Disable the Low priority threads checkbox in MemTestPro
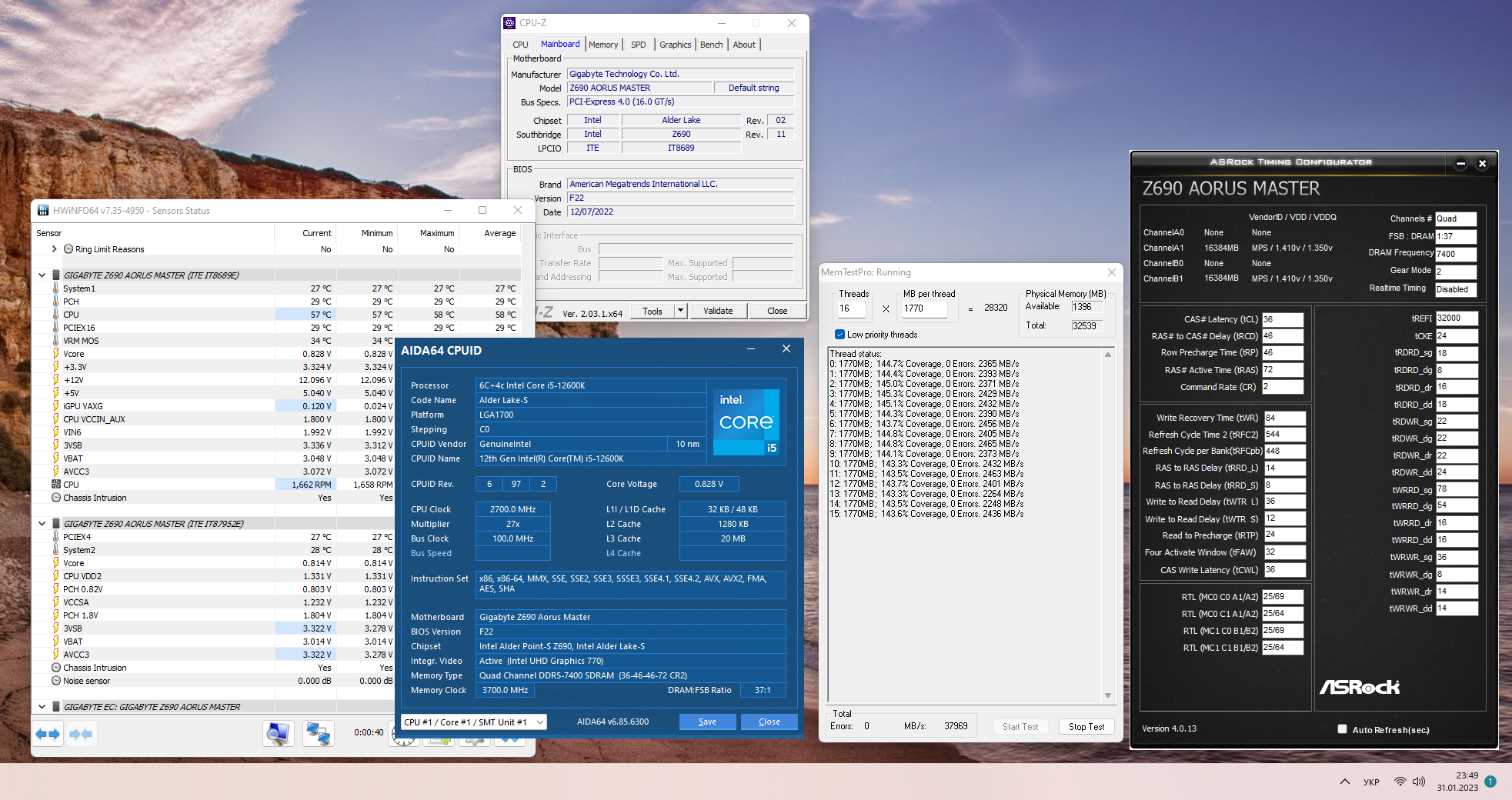Image resolution: width=1512 pixels, height=800 pixels. pos(839,334)
